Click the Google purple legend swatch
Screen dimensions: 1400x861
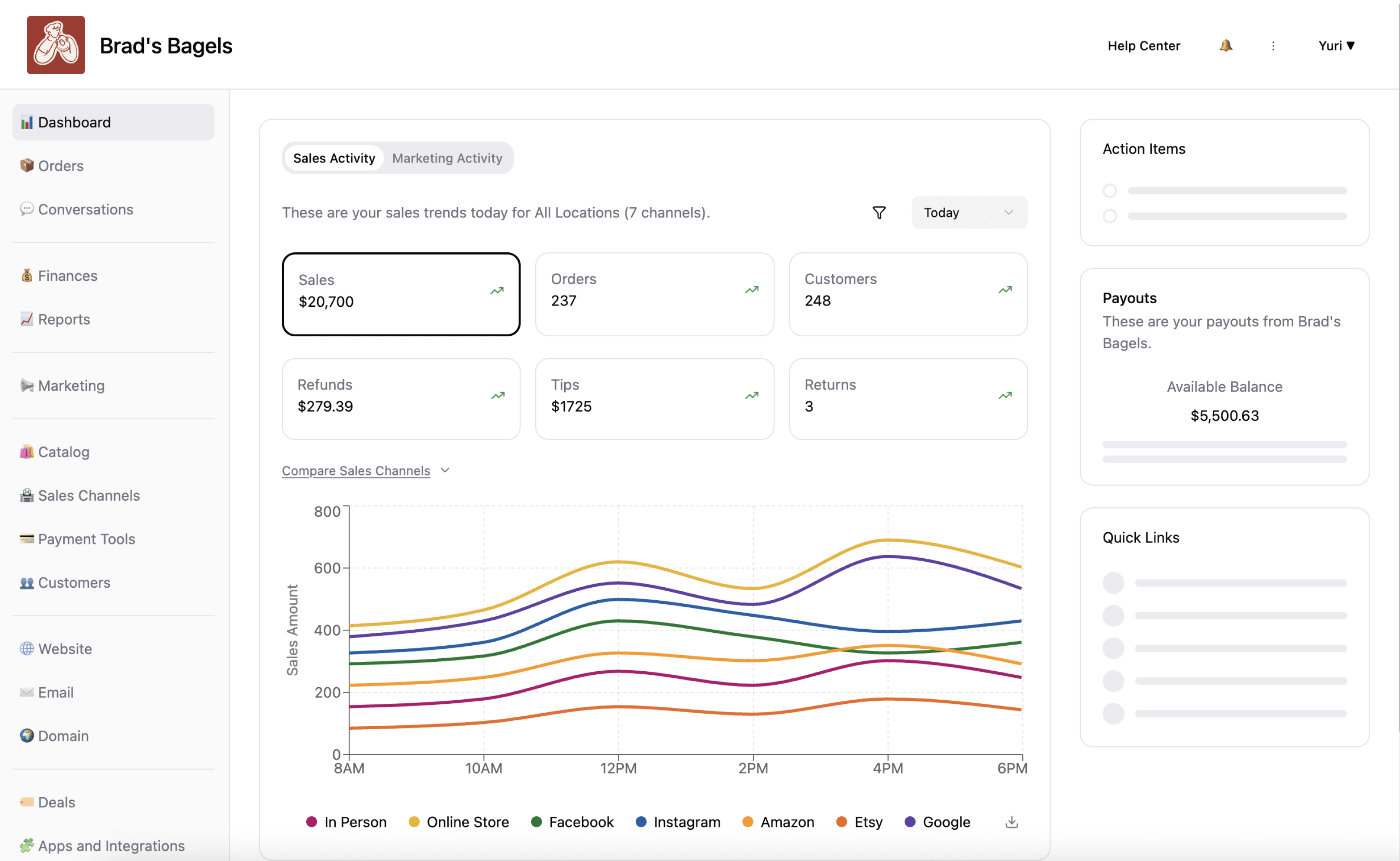[909, 822]
